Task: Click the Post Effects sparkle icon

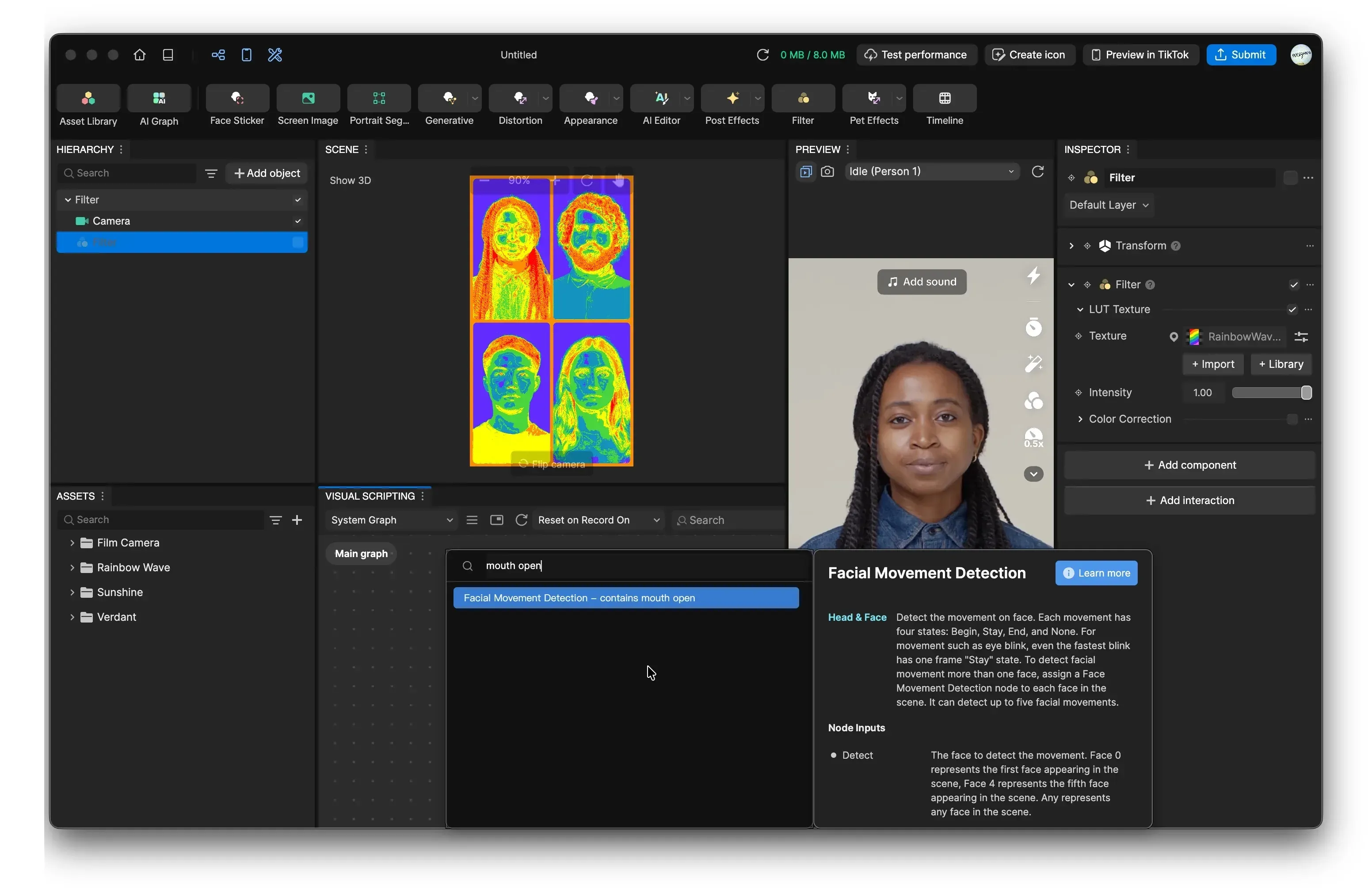Action: [732, 99]
